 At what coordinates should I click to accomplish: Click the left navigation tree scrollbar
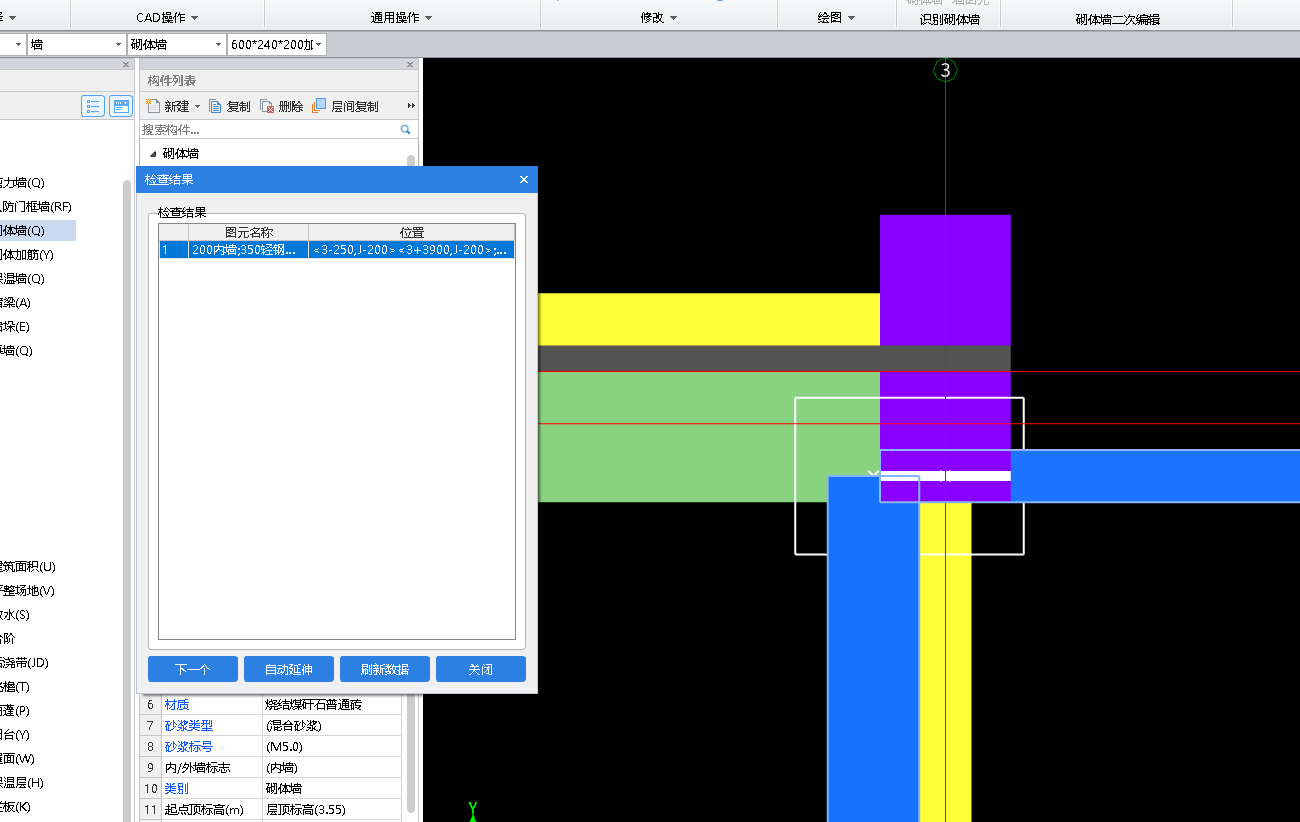click(127, 500)
